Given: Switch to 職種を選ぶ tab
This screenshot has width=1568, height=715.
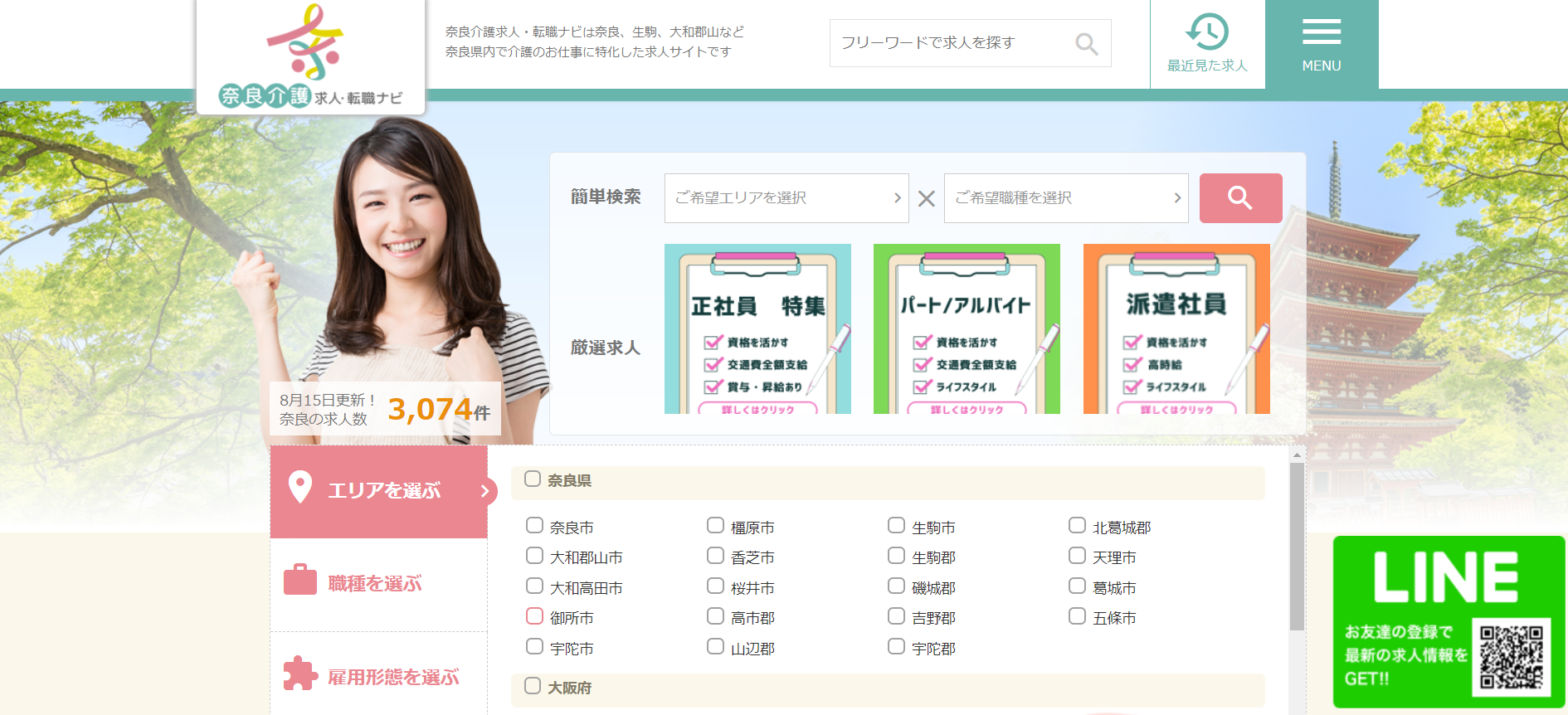Looking at the screenshot, I should point(375,584).
